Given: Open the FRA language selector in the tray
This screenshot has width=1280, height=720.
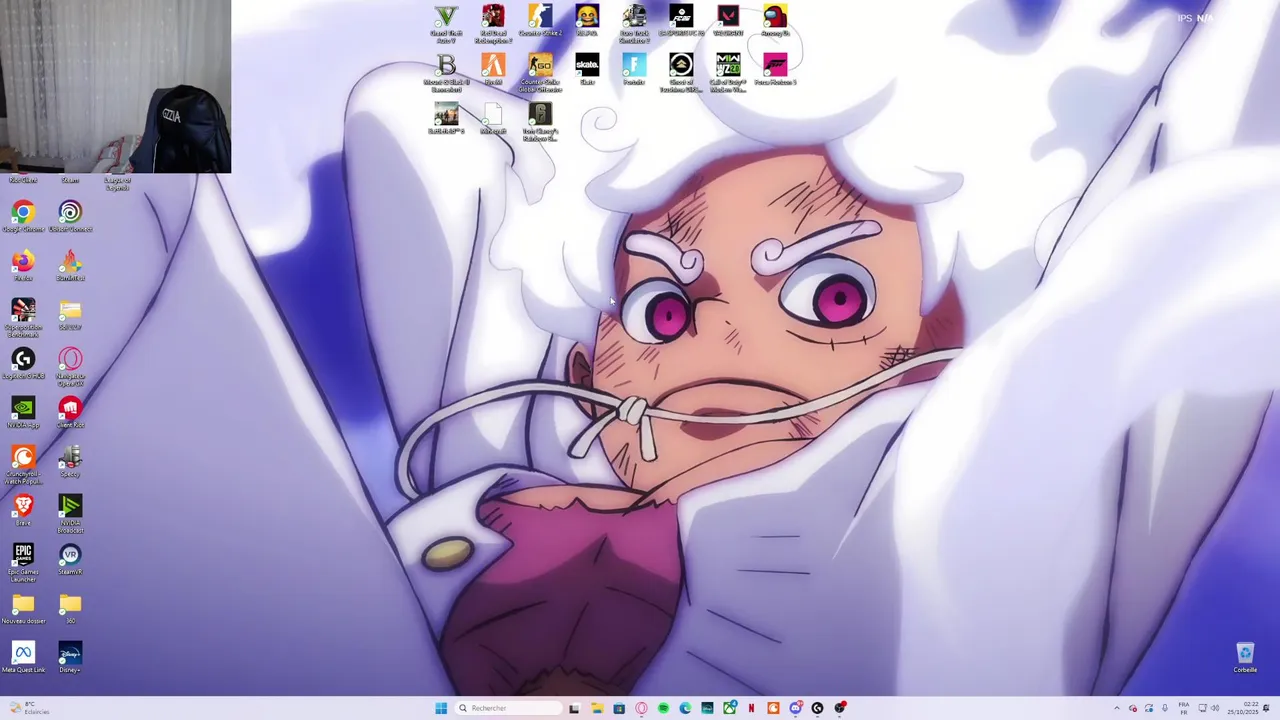Looking at the screenshot, I should [1184, 708].
